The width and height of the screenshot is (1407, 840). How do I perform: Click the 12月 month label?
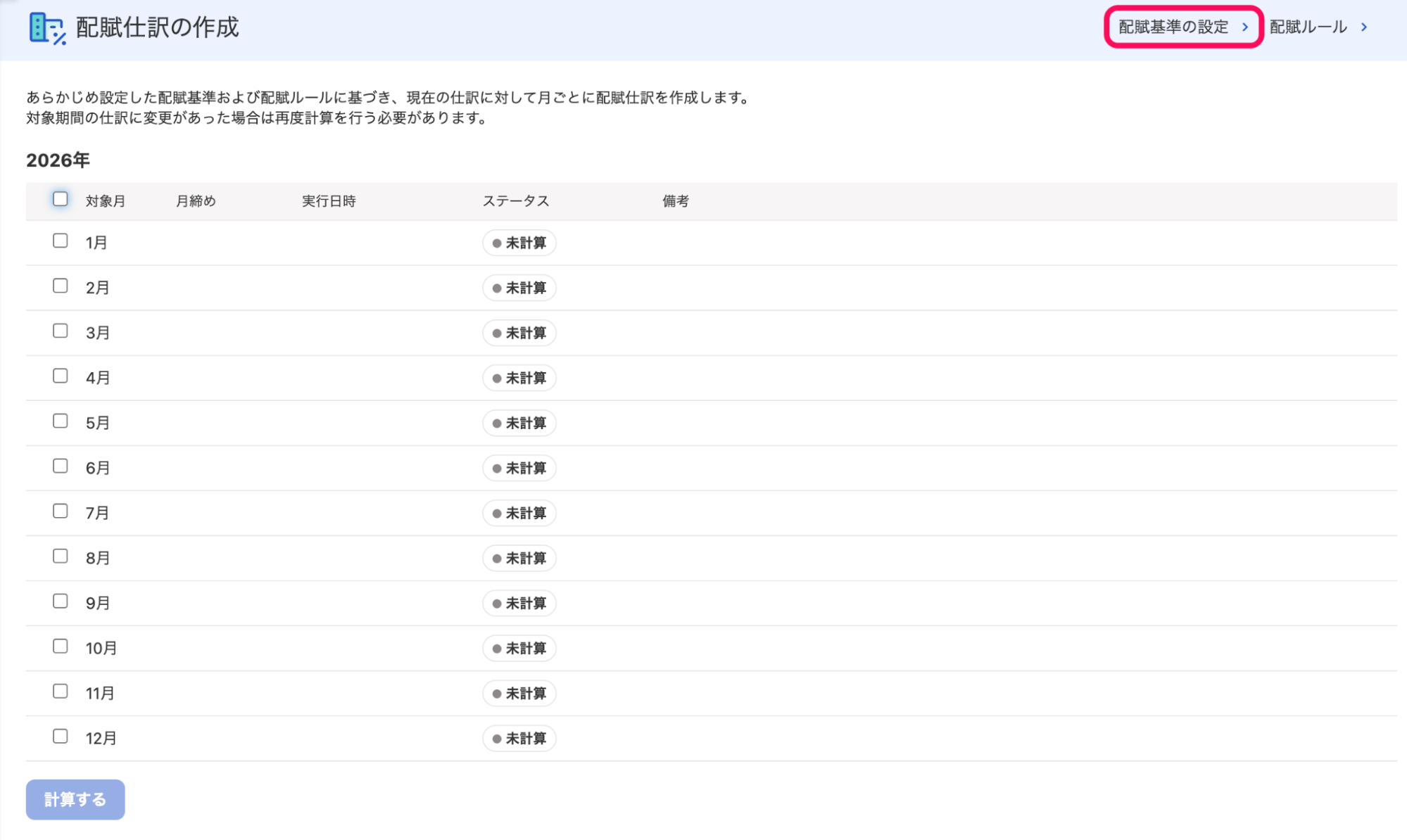[x=101, y=738]
